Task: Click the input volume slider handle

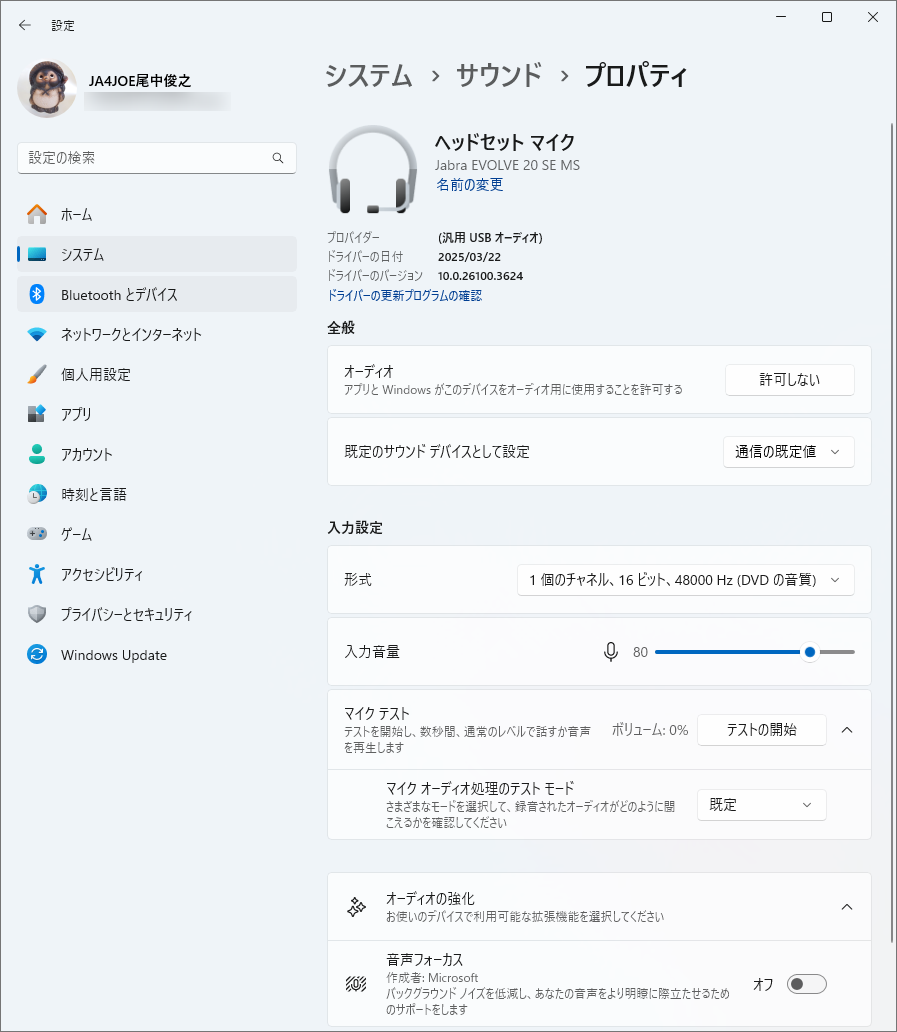Action: coord(809,652)
